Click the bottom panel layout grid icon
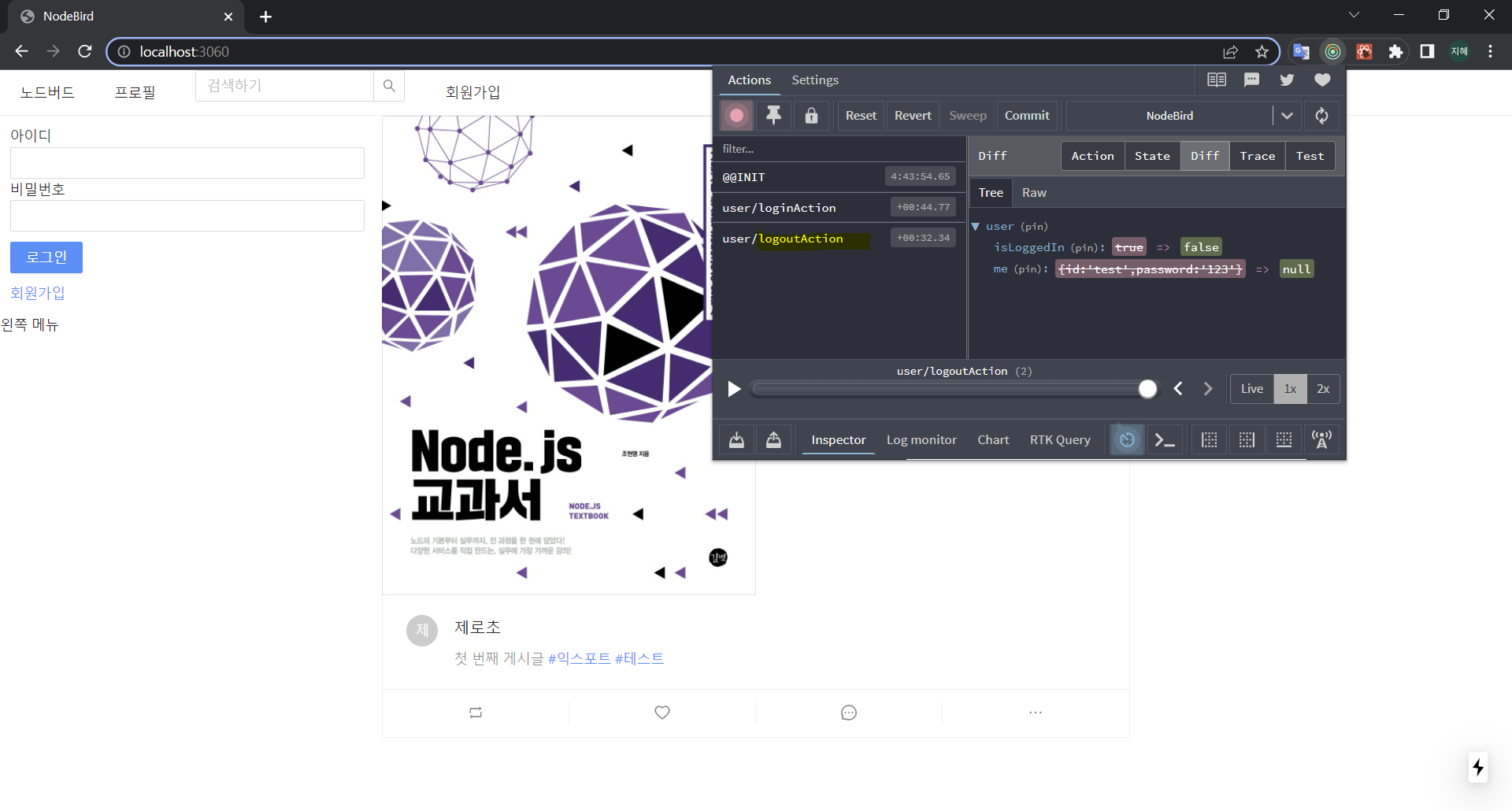Viewport: 1512px width, 811px height. click(1284, 440)
